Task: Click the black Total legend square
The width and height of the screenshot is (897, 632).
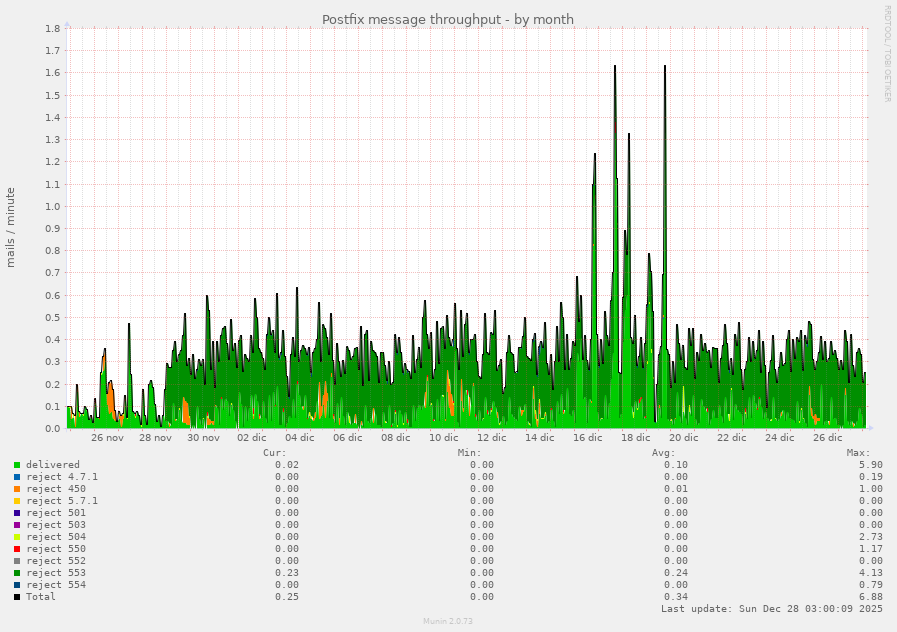Action: click(14, 597)
